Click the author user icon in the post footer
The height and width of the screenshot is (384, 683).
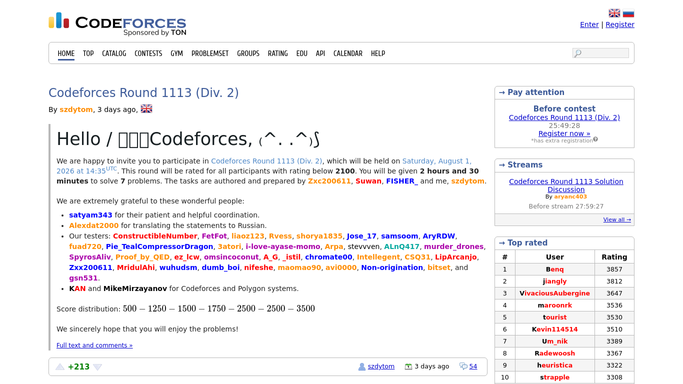[362, 367]
